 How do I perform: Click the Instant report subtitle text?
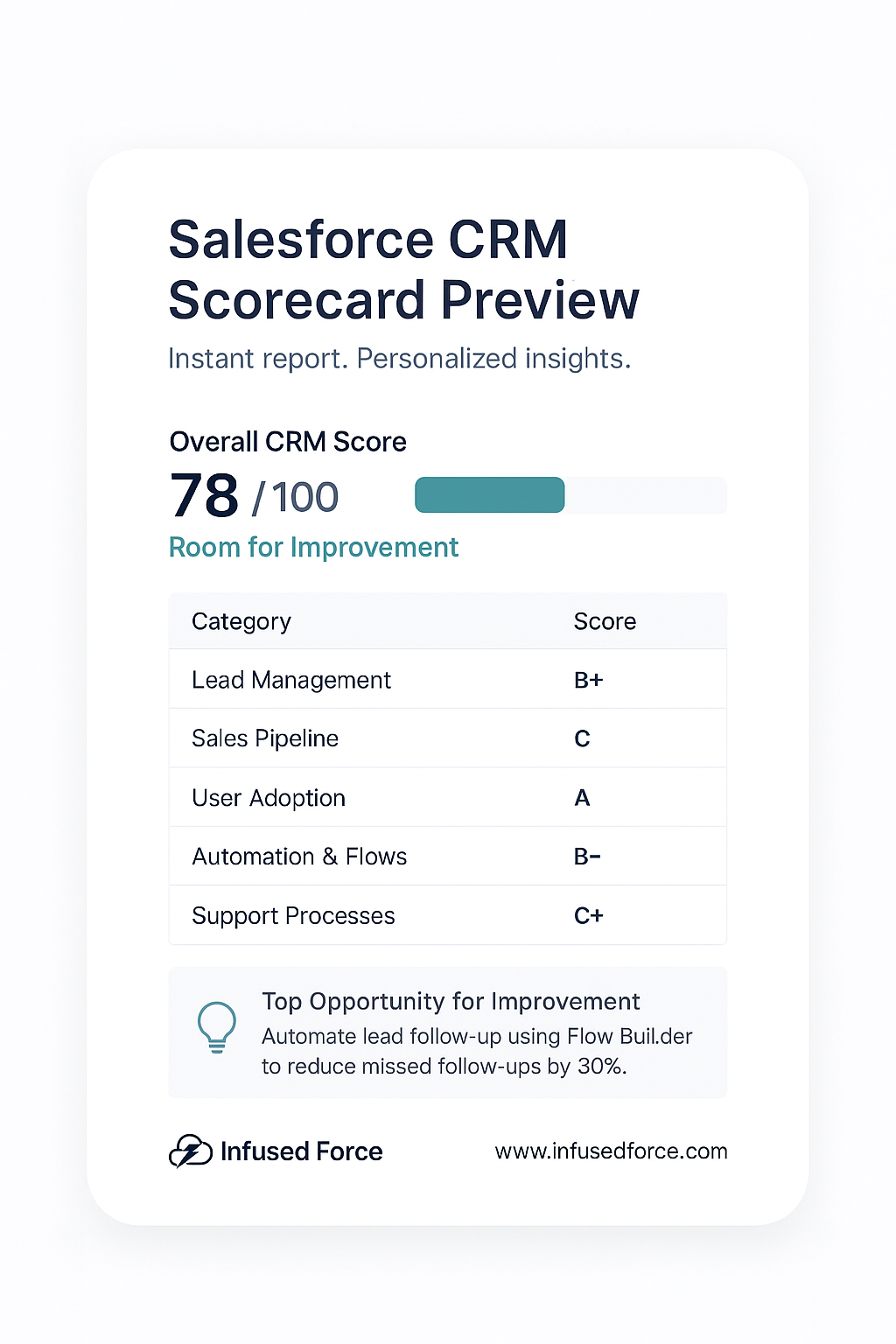399,358
